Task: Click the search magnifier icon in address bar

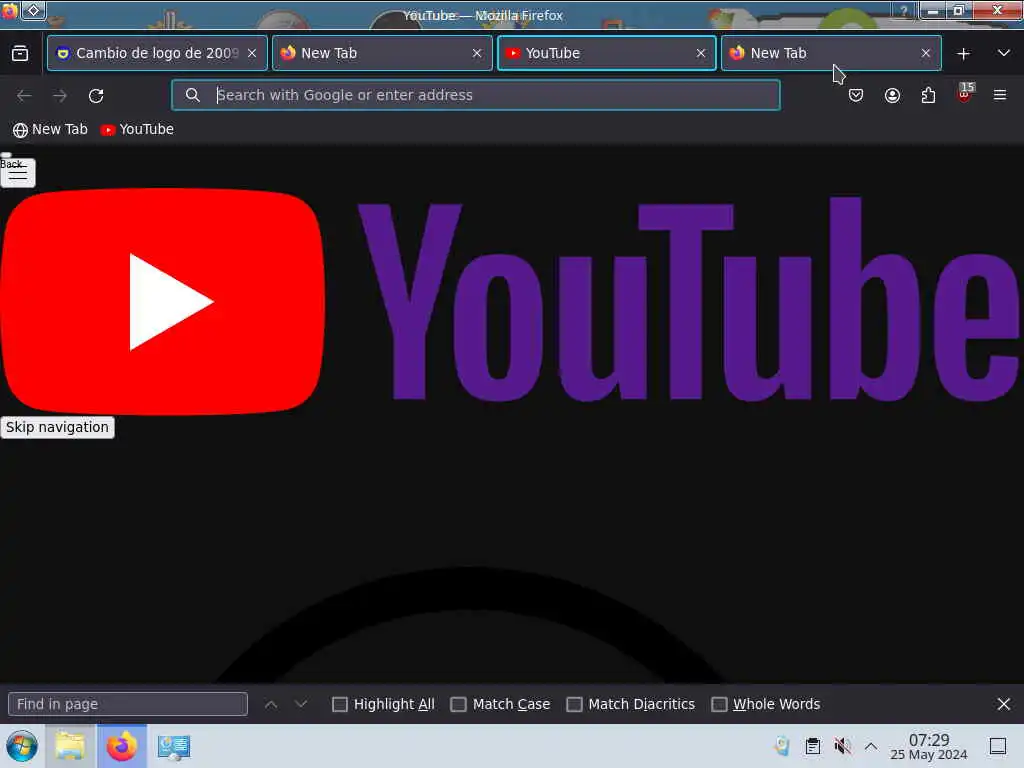Action: pyautogui.click(x=192, y=95)
